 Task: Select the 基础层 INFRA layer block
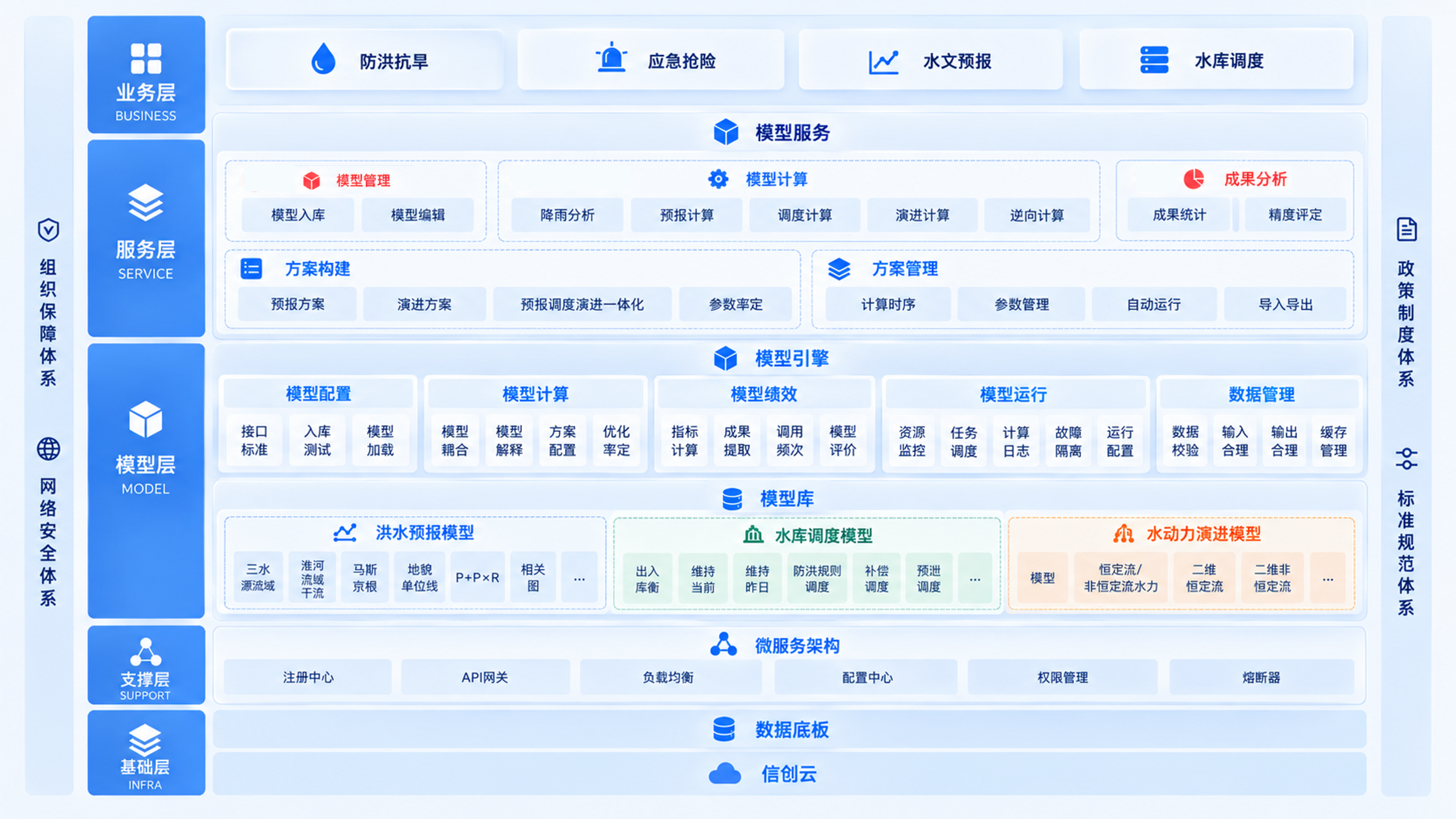click(x=146, y=752)
